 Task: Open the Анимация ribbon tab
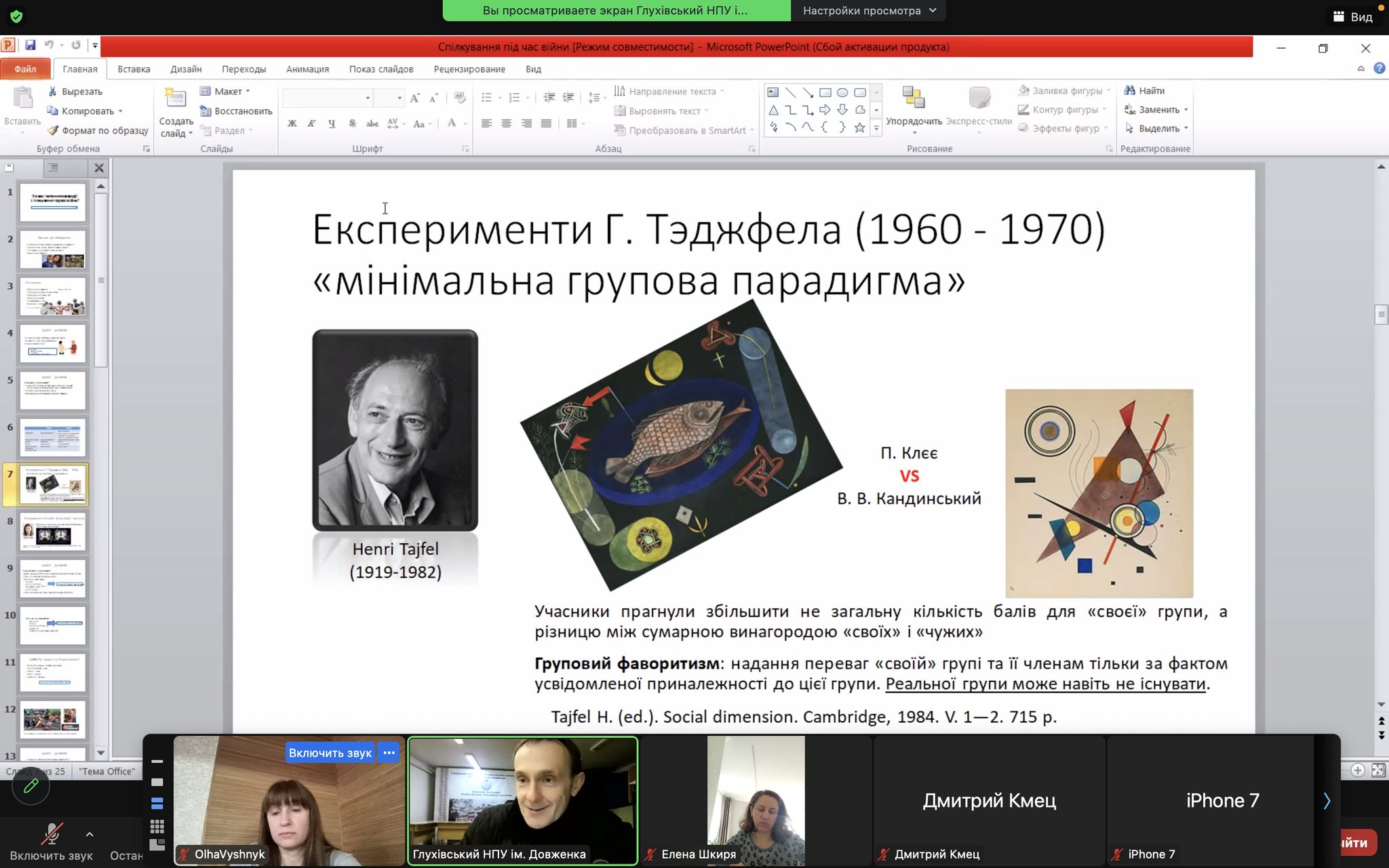[x=307, y=69]
